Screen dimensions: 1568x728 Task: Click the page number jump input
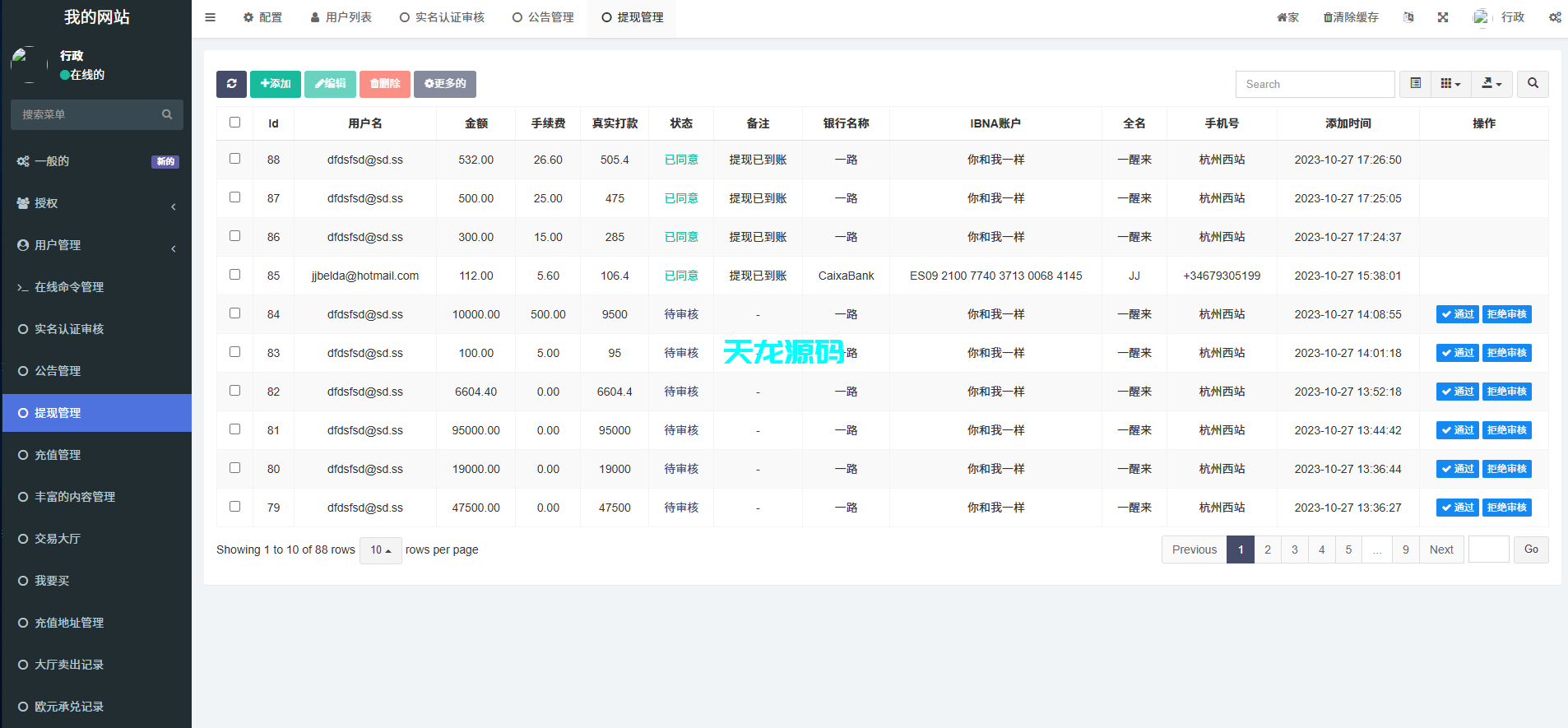pyautogui.click(x=1489, y=549)
